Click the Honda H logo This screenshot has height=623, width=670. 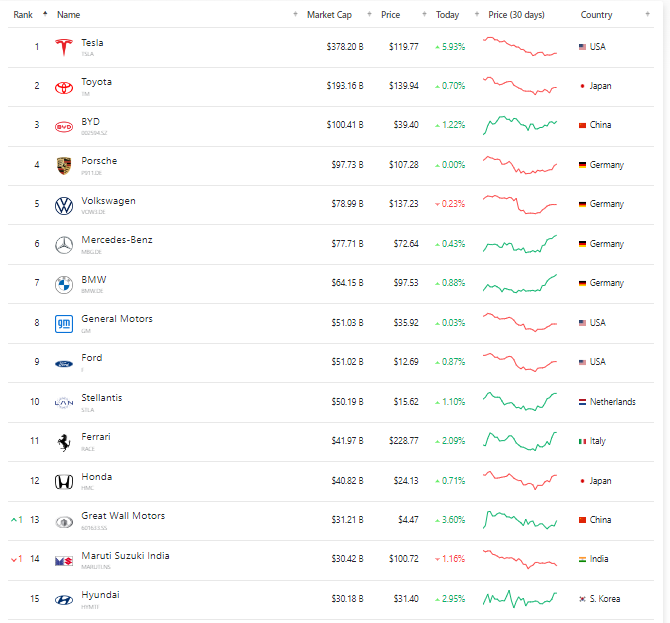coord(64,482)
